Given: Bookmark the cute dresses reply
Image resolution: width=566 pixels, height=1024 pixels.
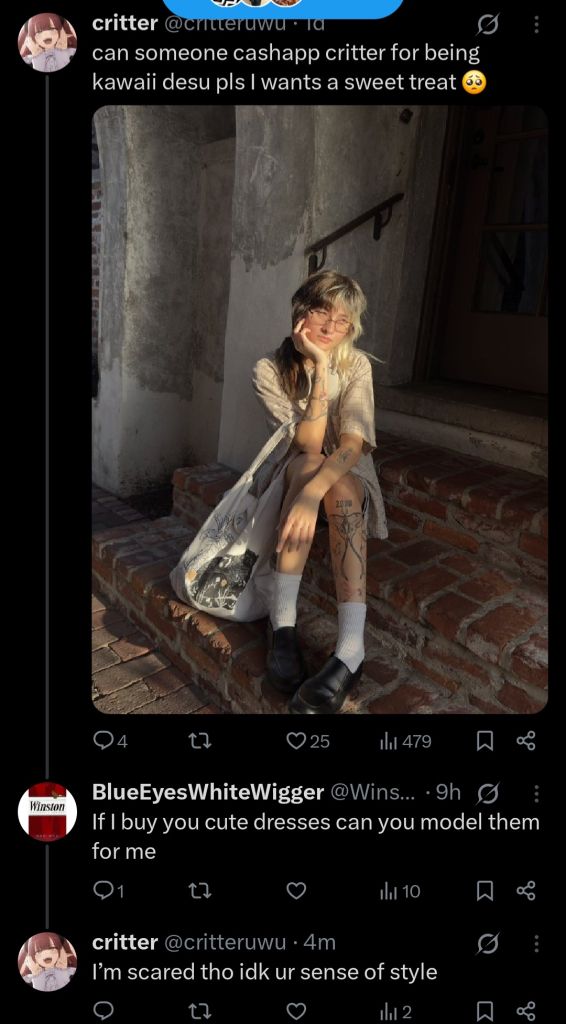Looking at the screenshot, I should (x=484, y=891).
